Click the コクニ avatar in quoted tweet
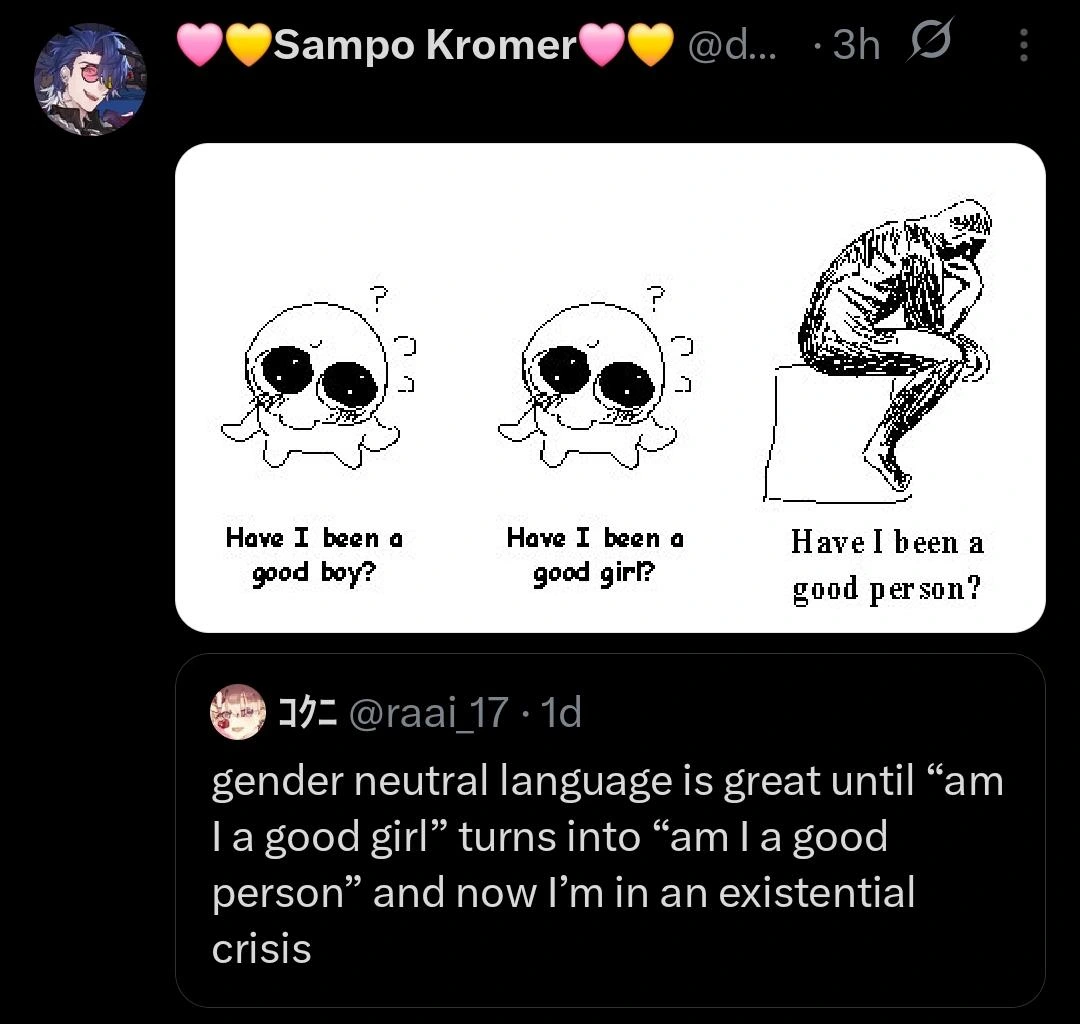The image size is (1080, 1024). click(x=236, y=712)
